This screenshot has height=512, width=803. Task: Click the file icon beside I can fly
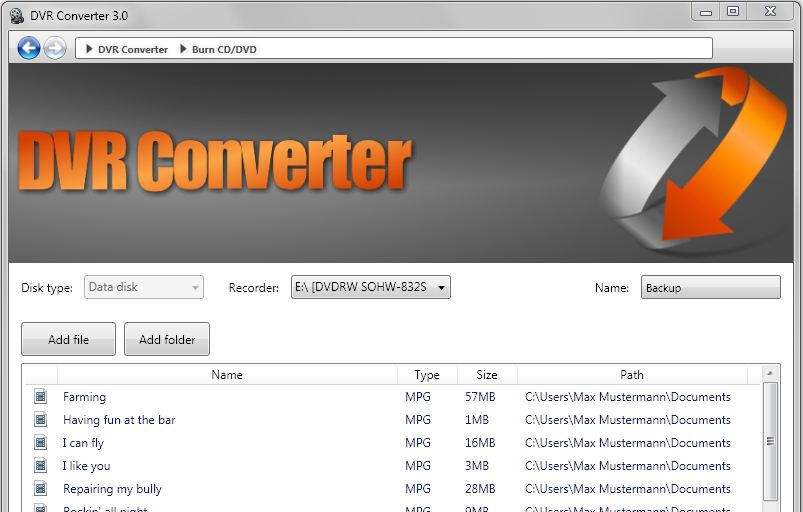click(x=40, y=442)
